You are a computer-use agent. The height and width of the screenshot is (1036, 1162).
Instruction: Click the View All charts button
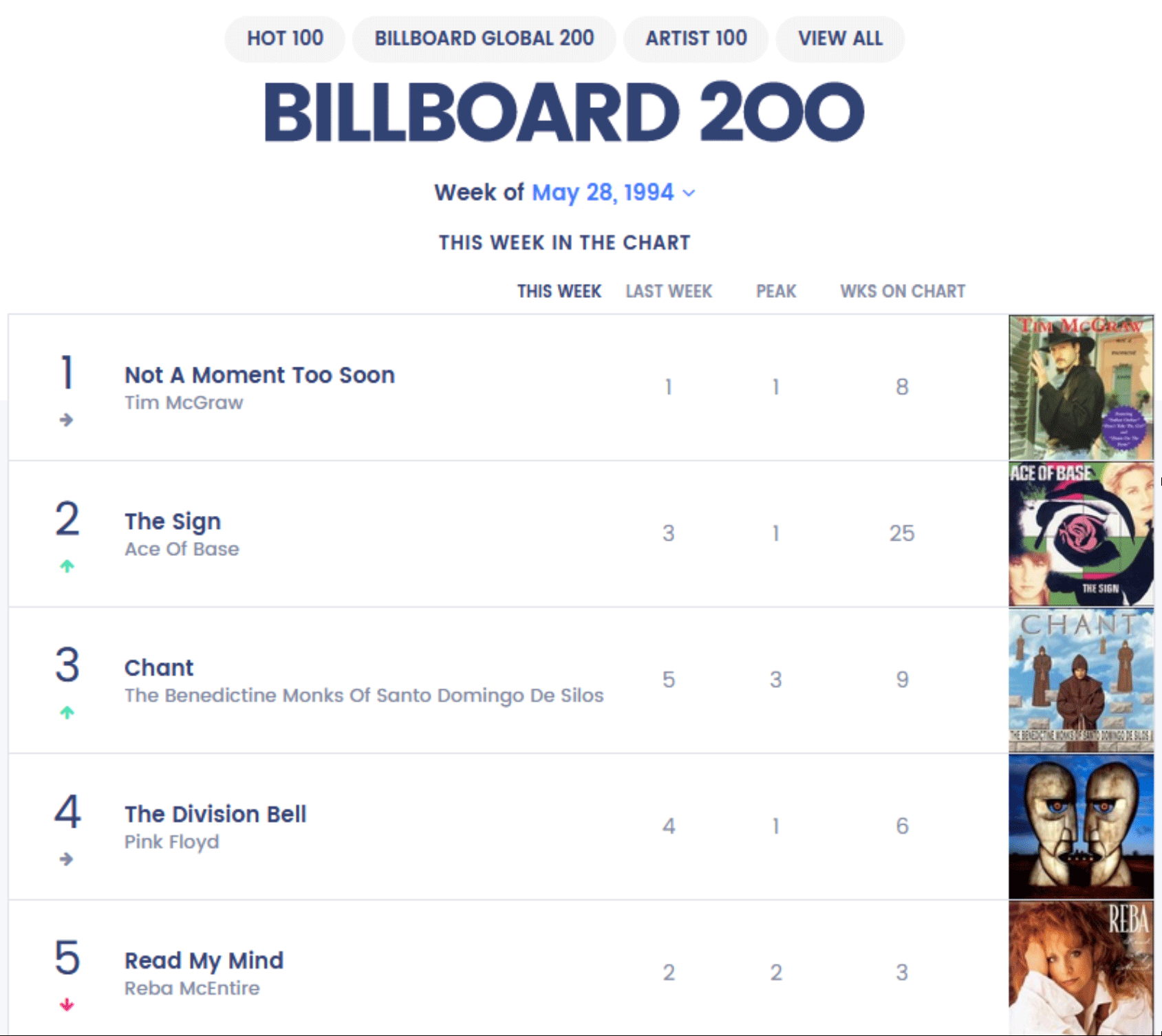pos(839,39)
